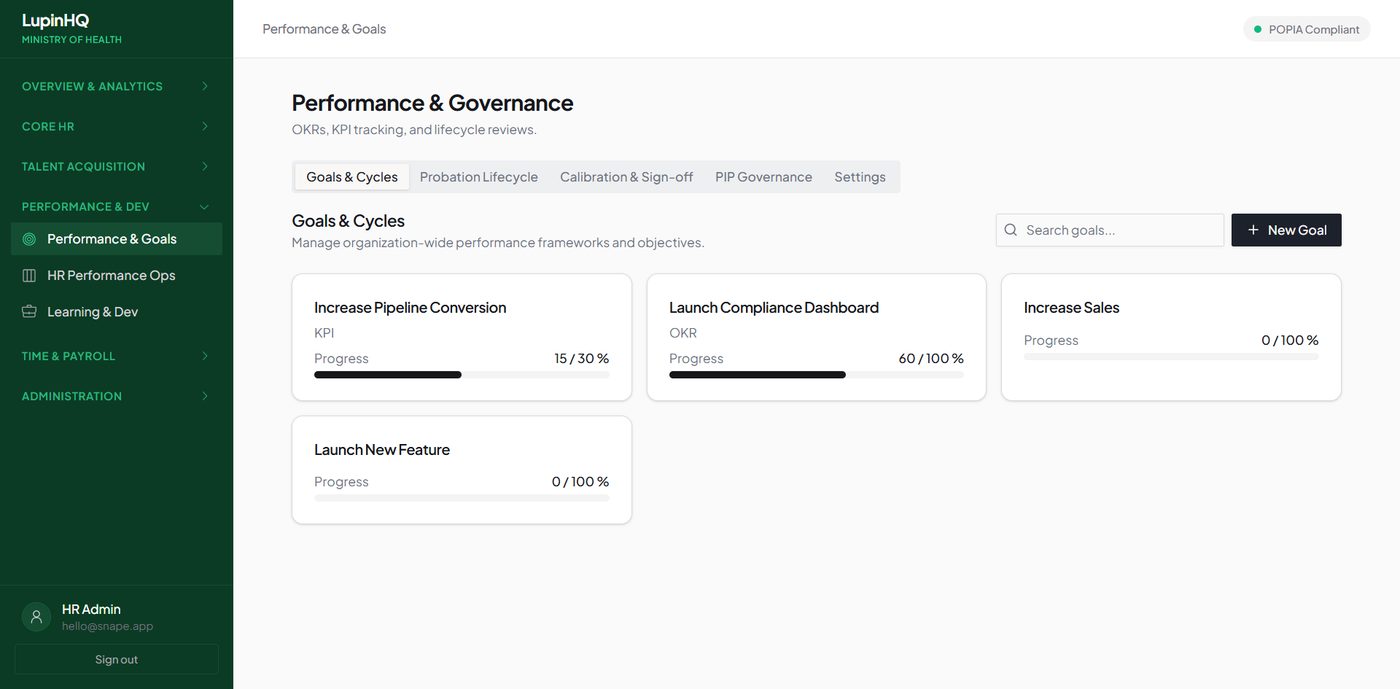This screenshot has height=689, width=1400.
Task: Click the Performance & Goals breadcrumb
Action: [x=324, y=29]
